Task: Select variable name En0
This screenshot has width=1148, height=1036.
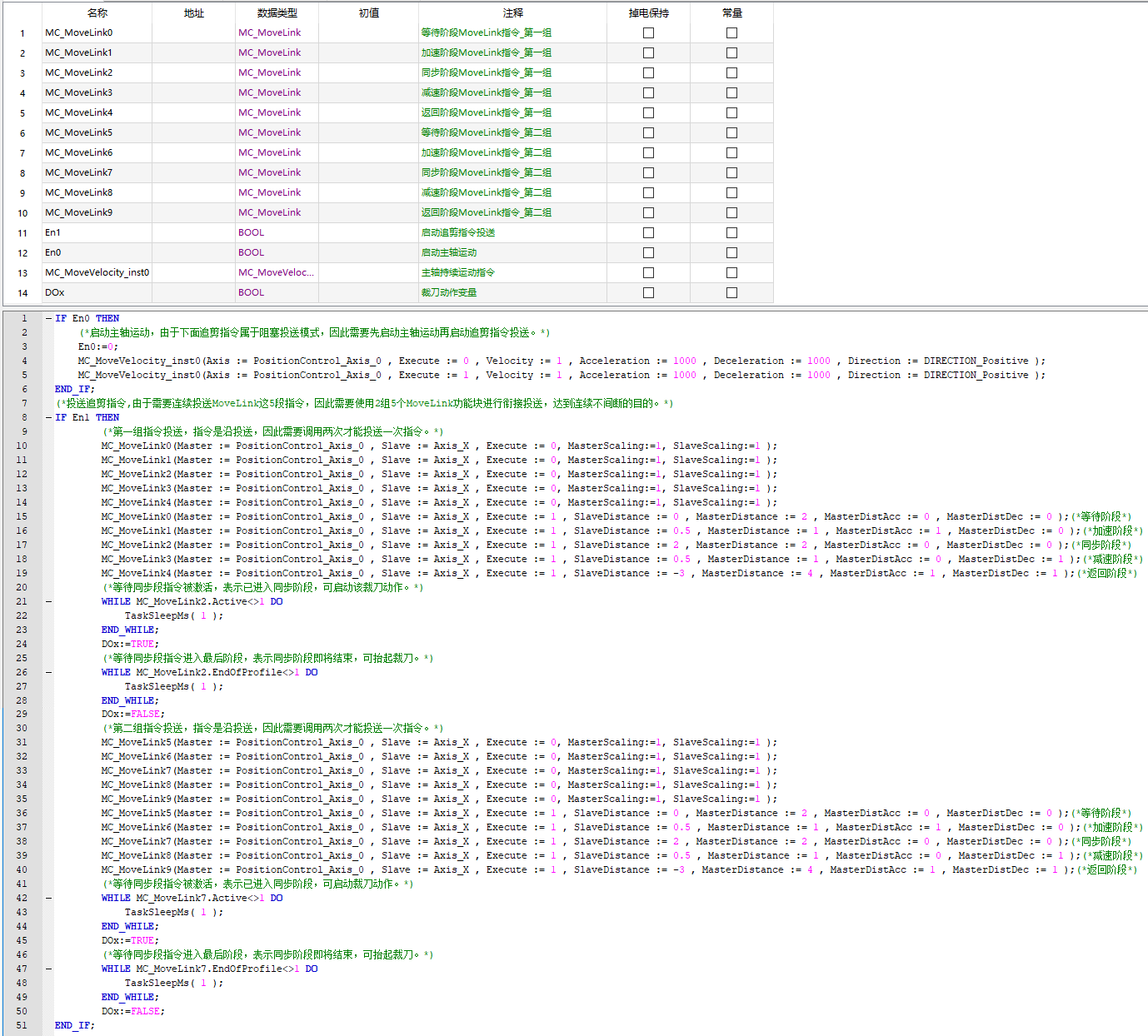Action: [52, 253]
